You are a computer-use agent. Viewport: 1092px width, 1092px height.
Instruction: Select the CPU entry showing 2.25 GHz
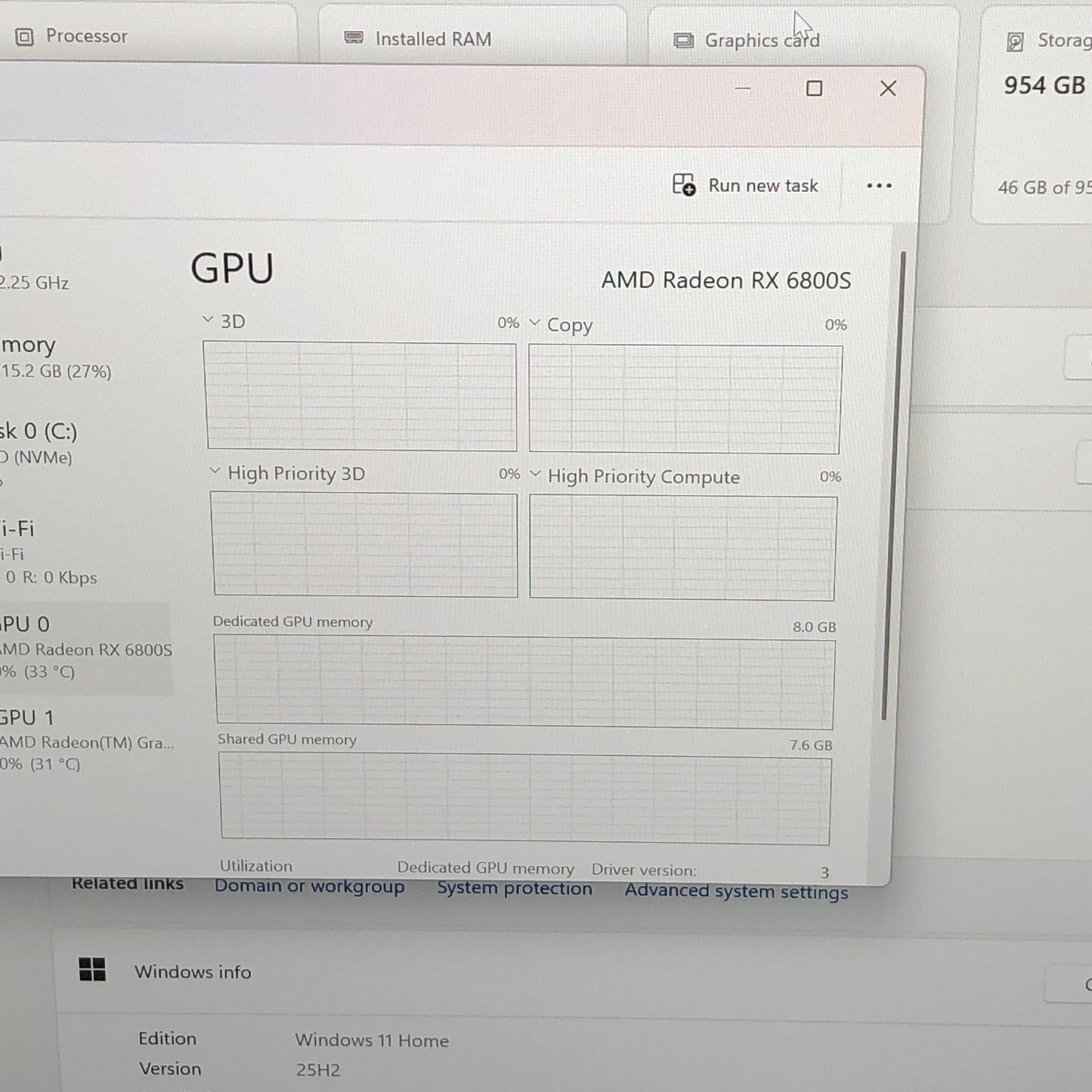pyautogui.click(x=35, y=271)
